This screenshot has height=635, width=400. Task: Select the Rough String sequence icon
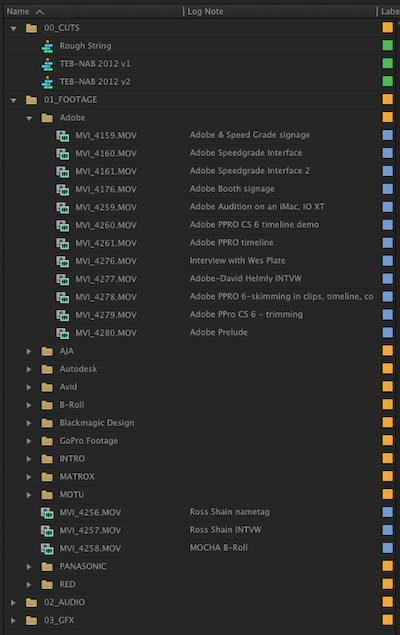[x=47, y=46]
